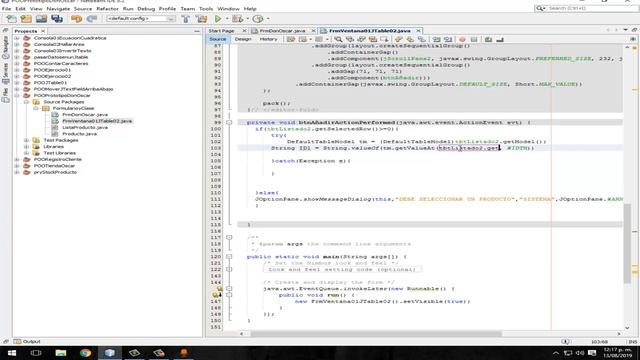This screenshot has width=640, height=360.
Task: Click the Stop Macro Recording icon
Action: tap(474, 39)
